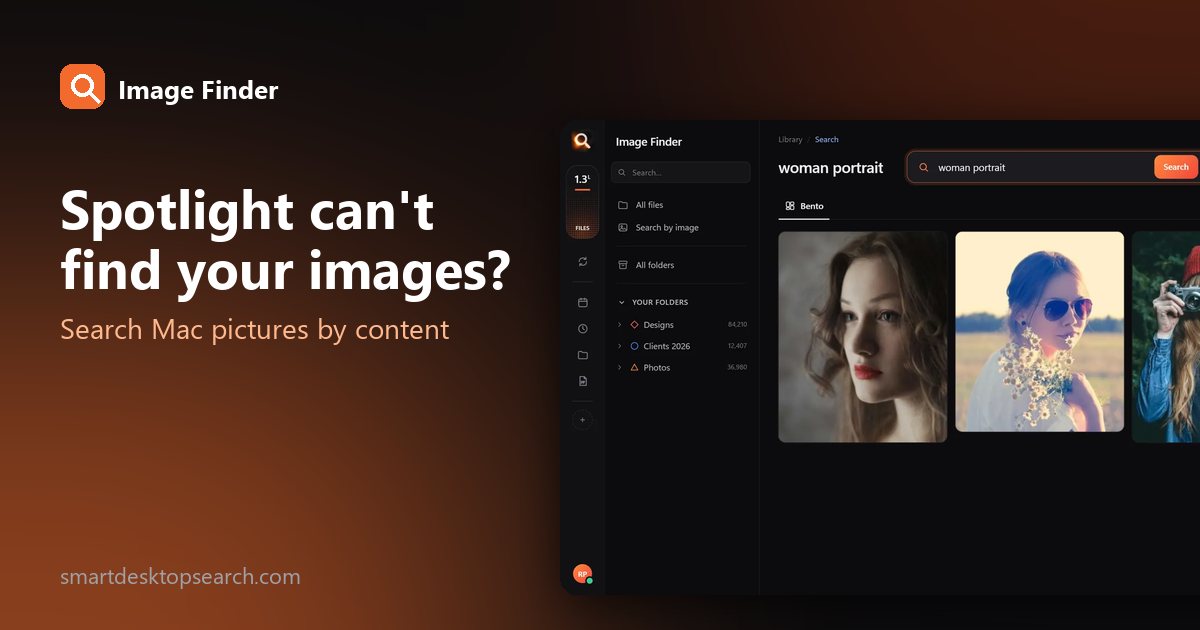The image size is (1200, 630).
Task: Select the Designs folder row
Action: coord(683,325)
